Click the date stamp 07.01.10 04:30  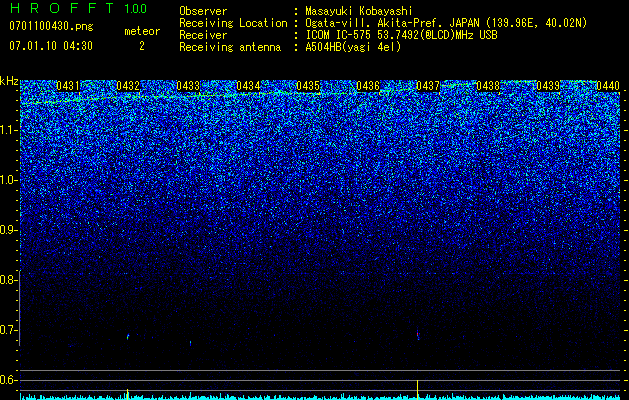51,46
